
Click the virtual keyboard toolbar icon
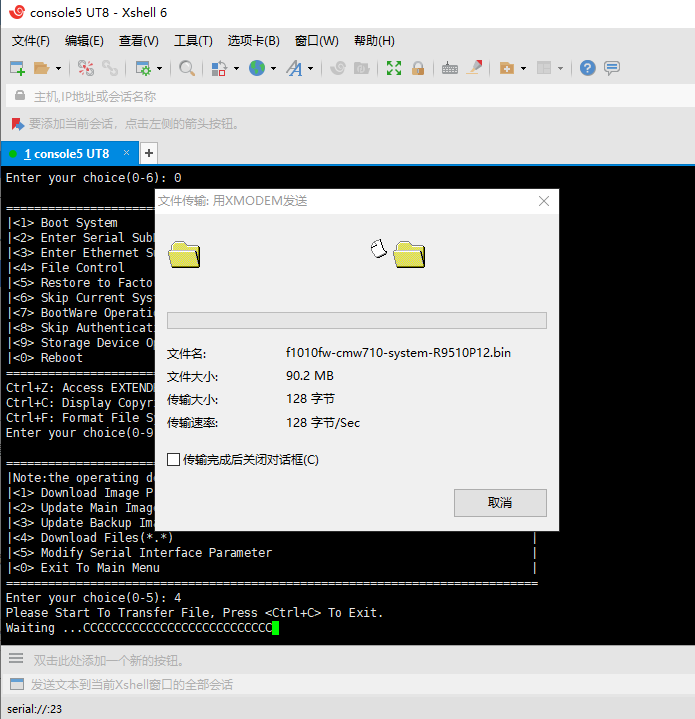450,68
